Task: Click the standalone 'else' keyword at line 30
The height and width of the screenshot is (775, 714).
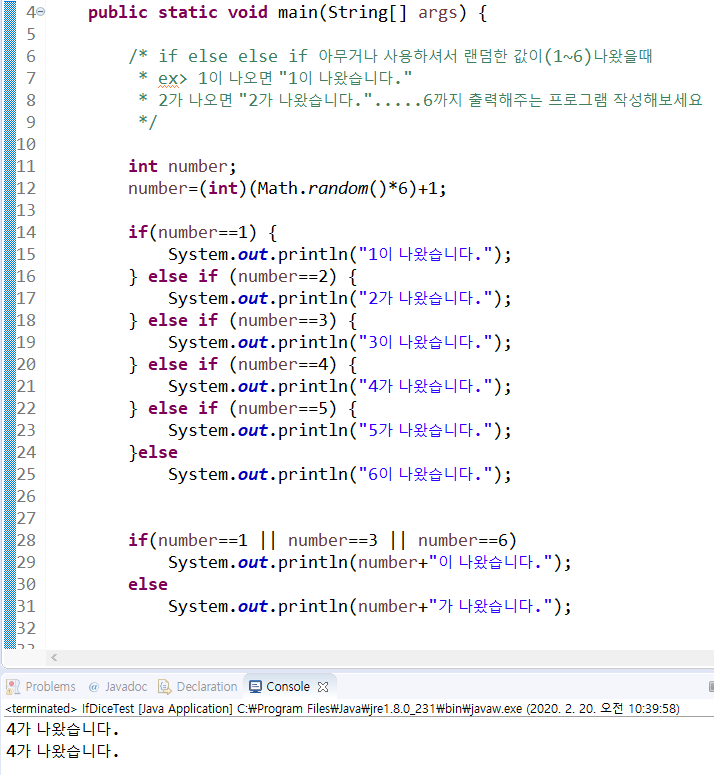Action: tap(148, 584)
